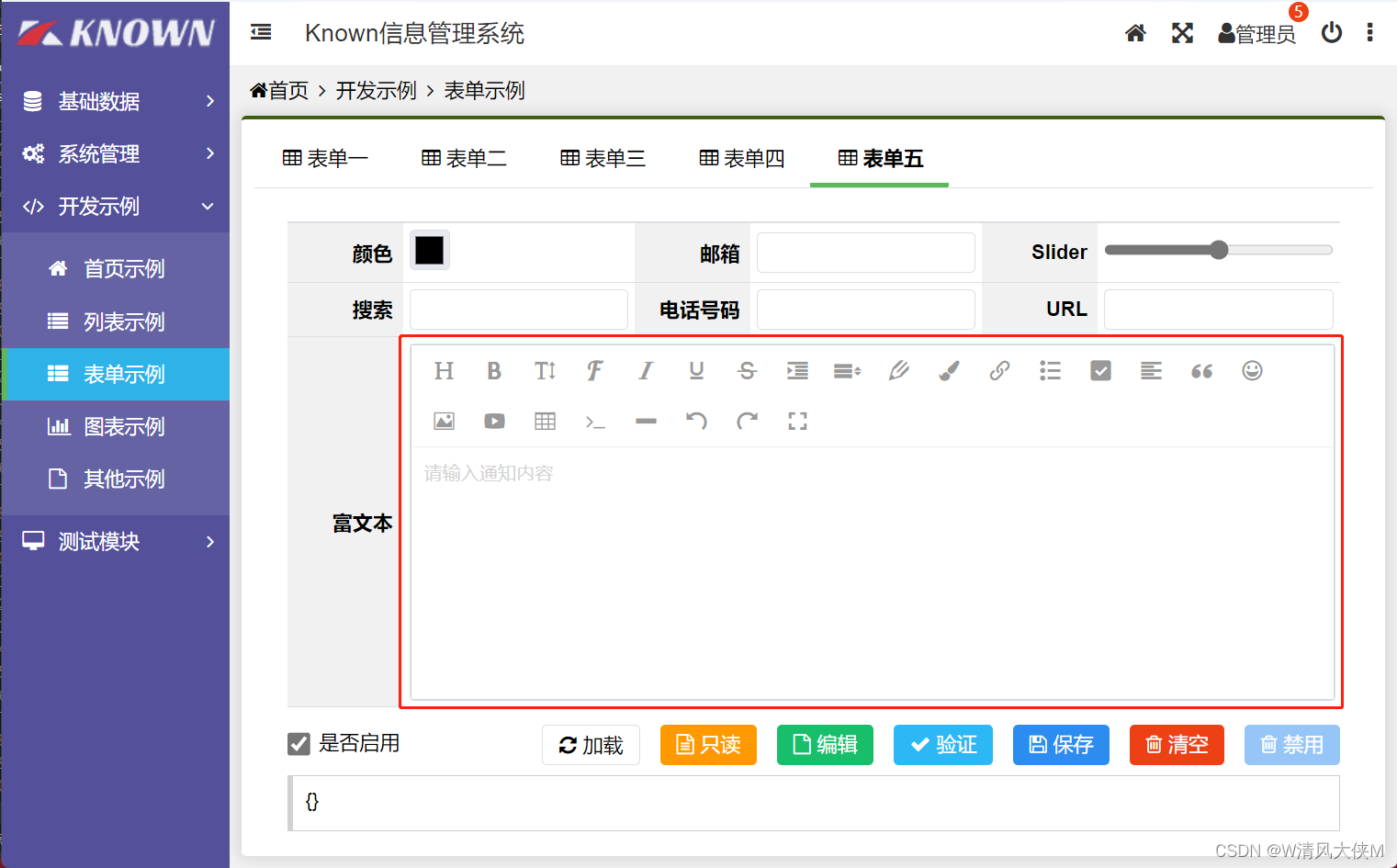Open the background color brush tool
Image resolution: width=1397 pixels, height=868 pixels.
949,371
